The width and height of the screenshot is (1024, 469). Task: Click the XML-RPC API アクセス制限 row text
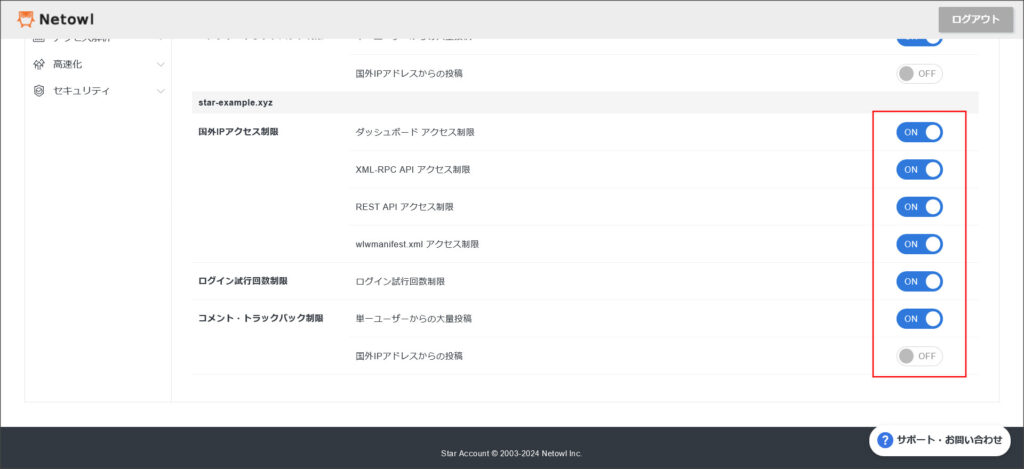413,169
